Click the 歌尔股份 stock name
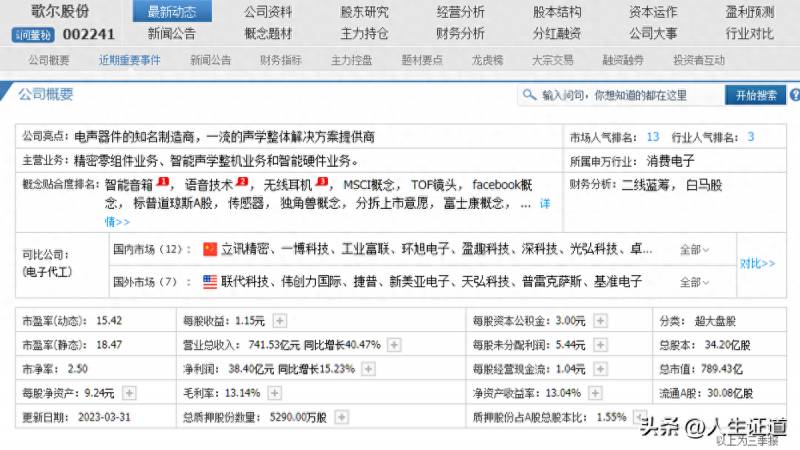The width and height of the screenshot is (800, 450). pyautogui.click(x=60, y=11)
